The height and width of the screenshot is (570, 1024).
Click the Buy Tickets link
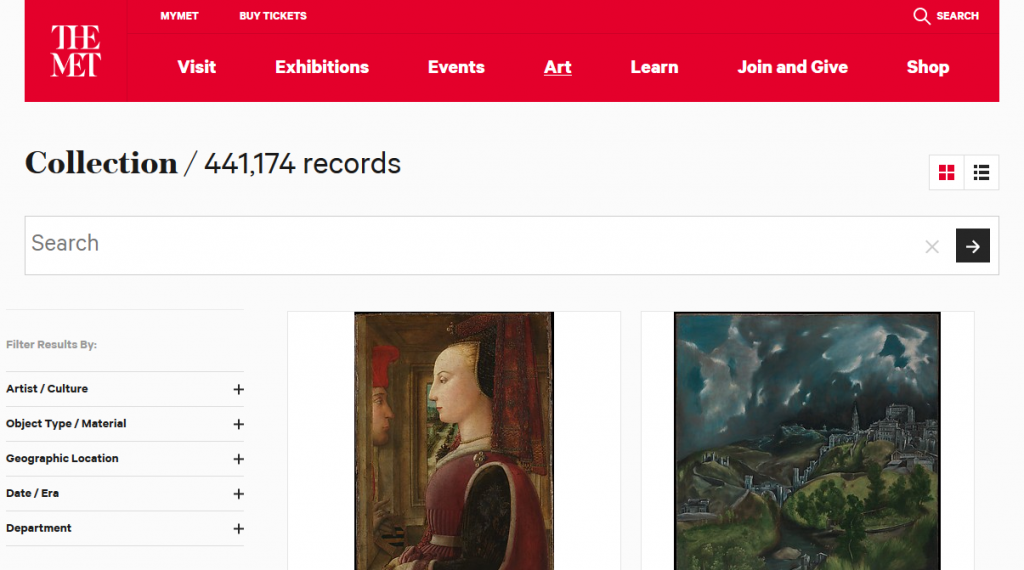(x=273, y=16)
